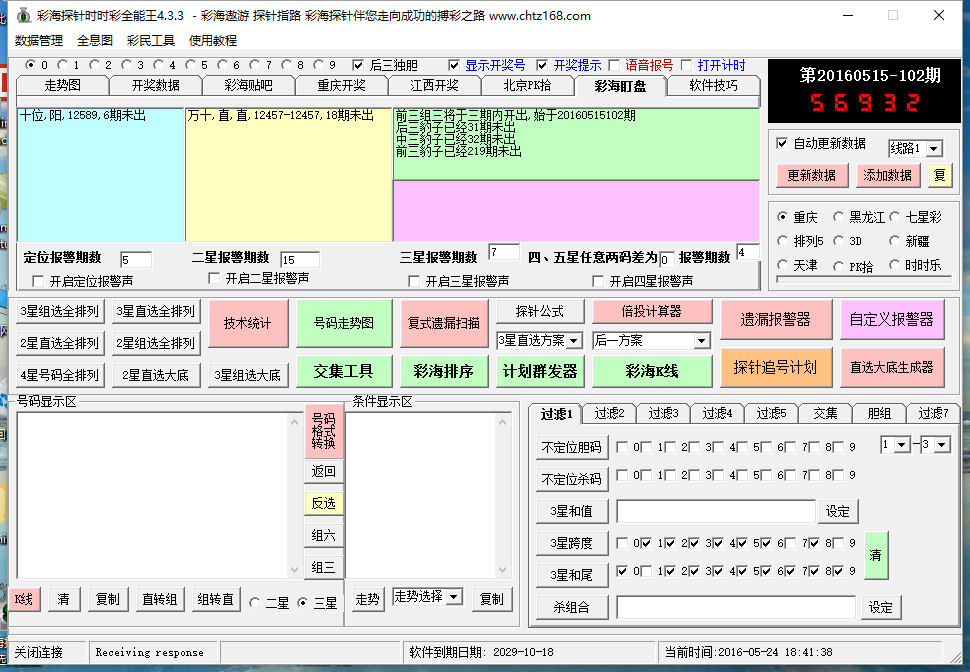
Task: Choose the 二星 radio option
Action: [x=255, y=603]
